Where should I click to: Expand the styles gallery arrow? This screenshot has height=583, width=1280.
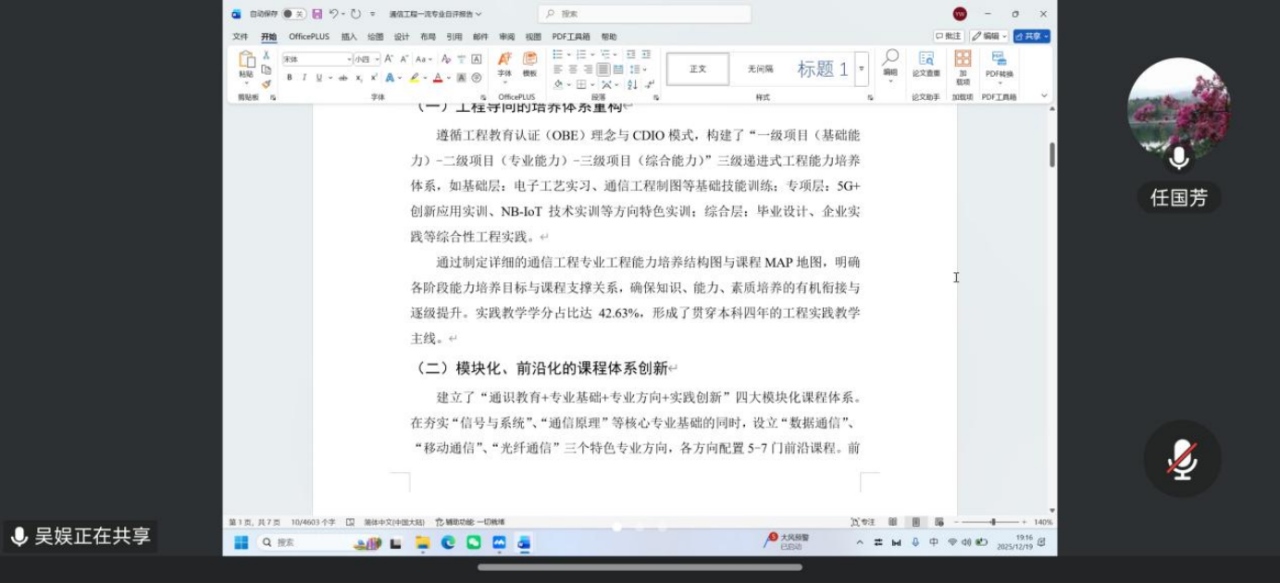point(861,69)
